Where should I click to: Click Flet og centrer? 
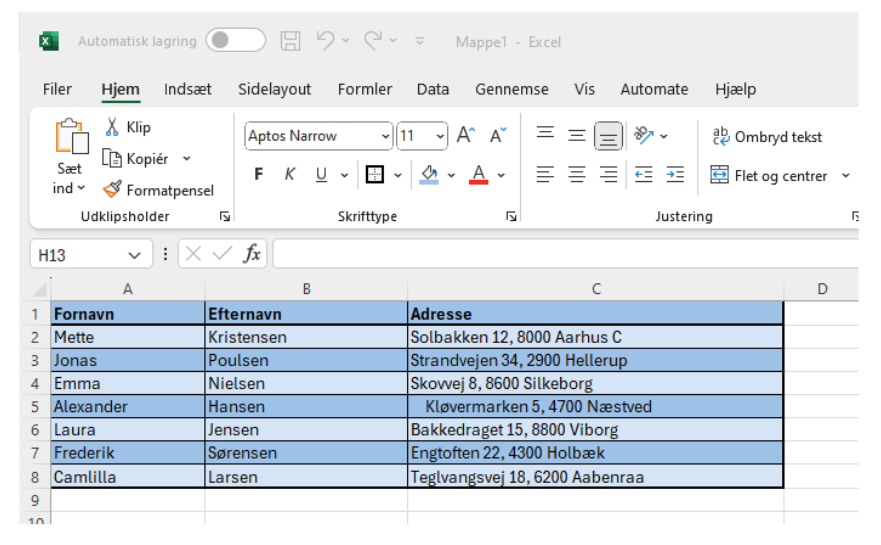pos(769,175)
